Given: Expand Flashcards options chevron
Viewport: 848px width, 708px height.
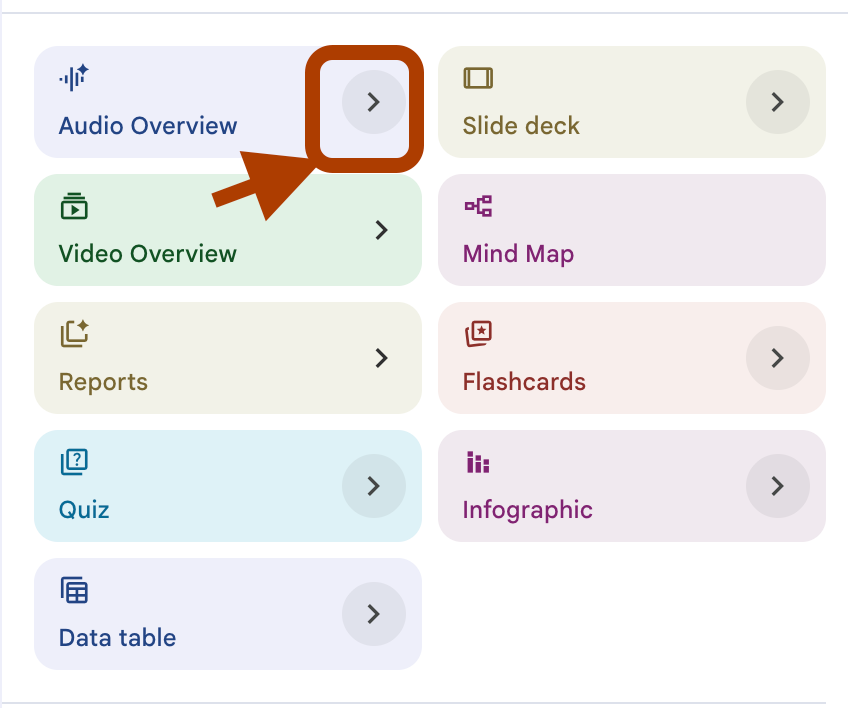Looking at the screenshot, I should 778,358.
